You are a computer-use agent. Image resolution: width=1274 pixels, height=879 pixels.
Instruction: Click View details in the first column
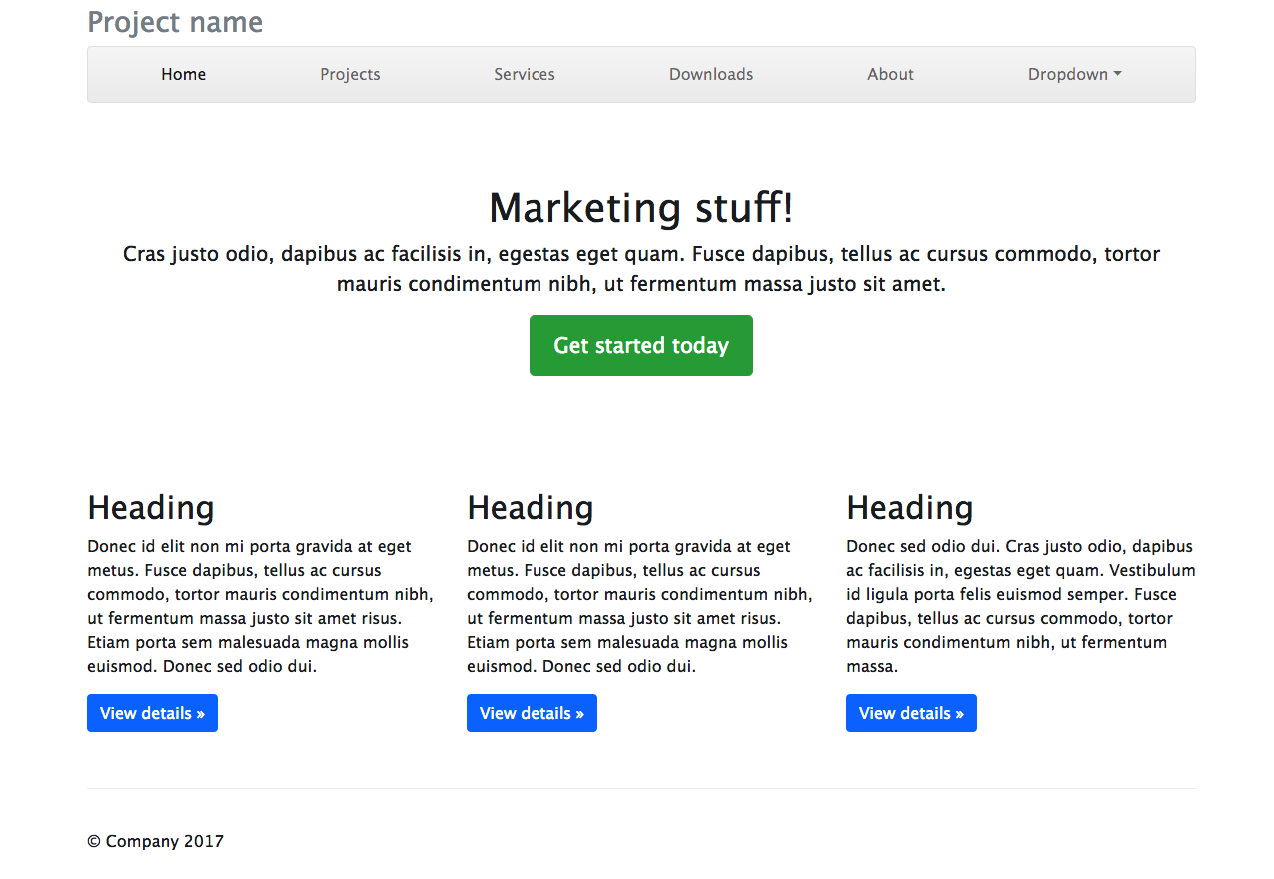(x=152, y=713)
